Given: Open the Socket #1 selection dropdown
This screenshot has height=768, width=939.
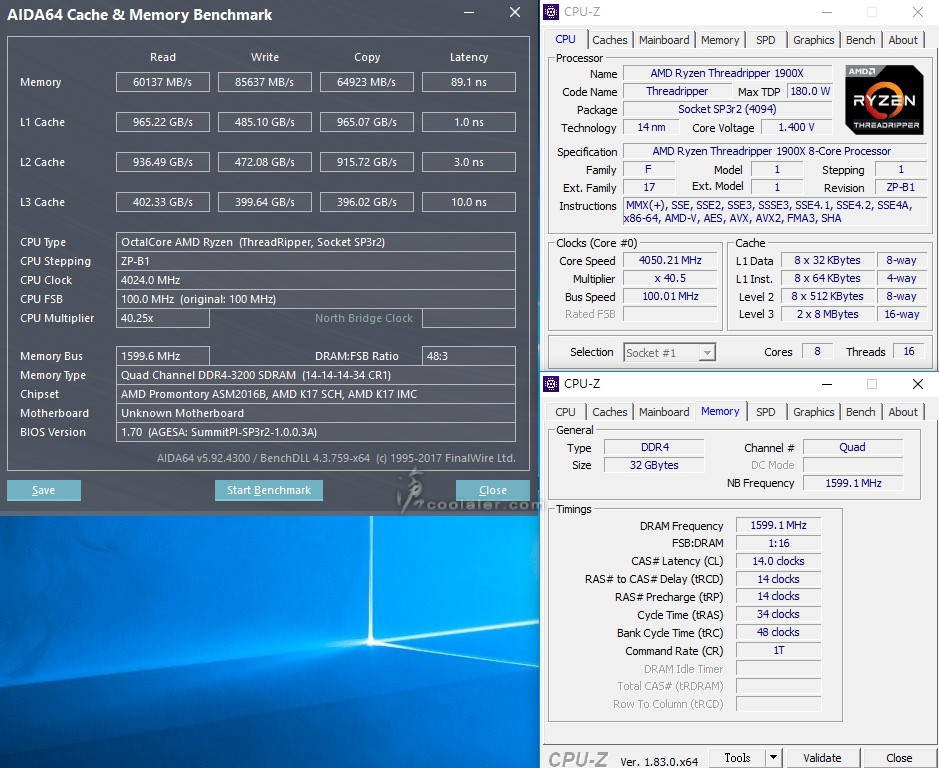Looking at the screenshot, I should click(669, 352).
